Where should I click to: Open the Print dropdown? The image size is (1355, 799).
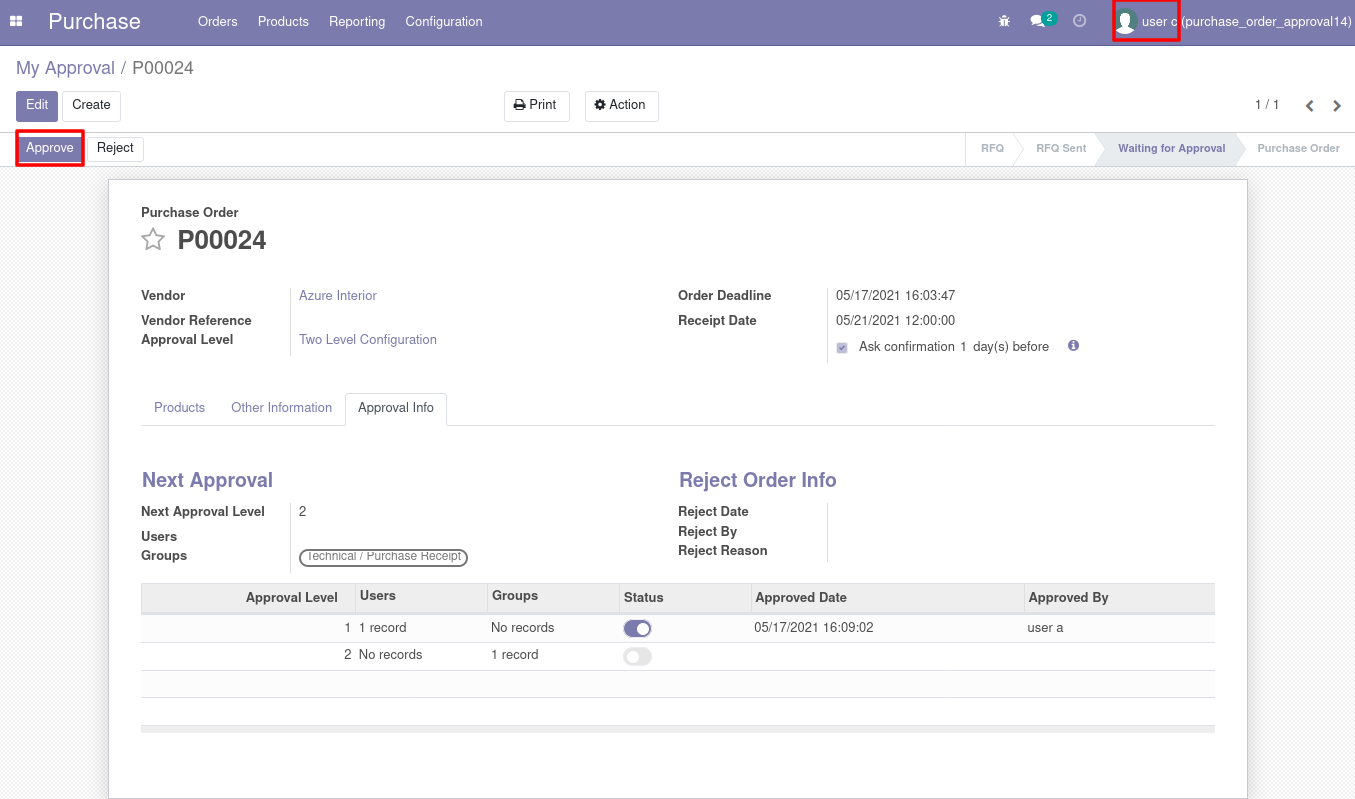pyautogui.click(x=536, y=105)
